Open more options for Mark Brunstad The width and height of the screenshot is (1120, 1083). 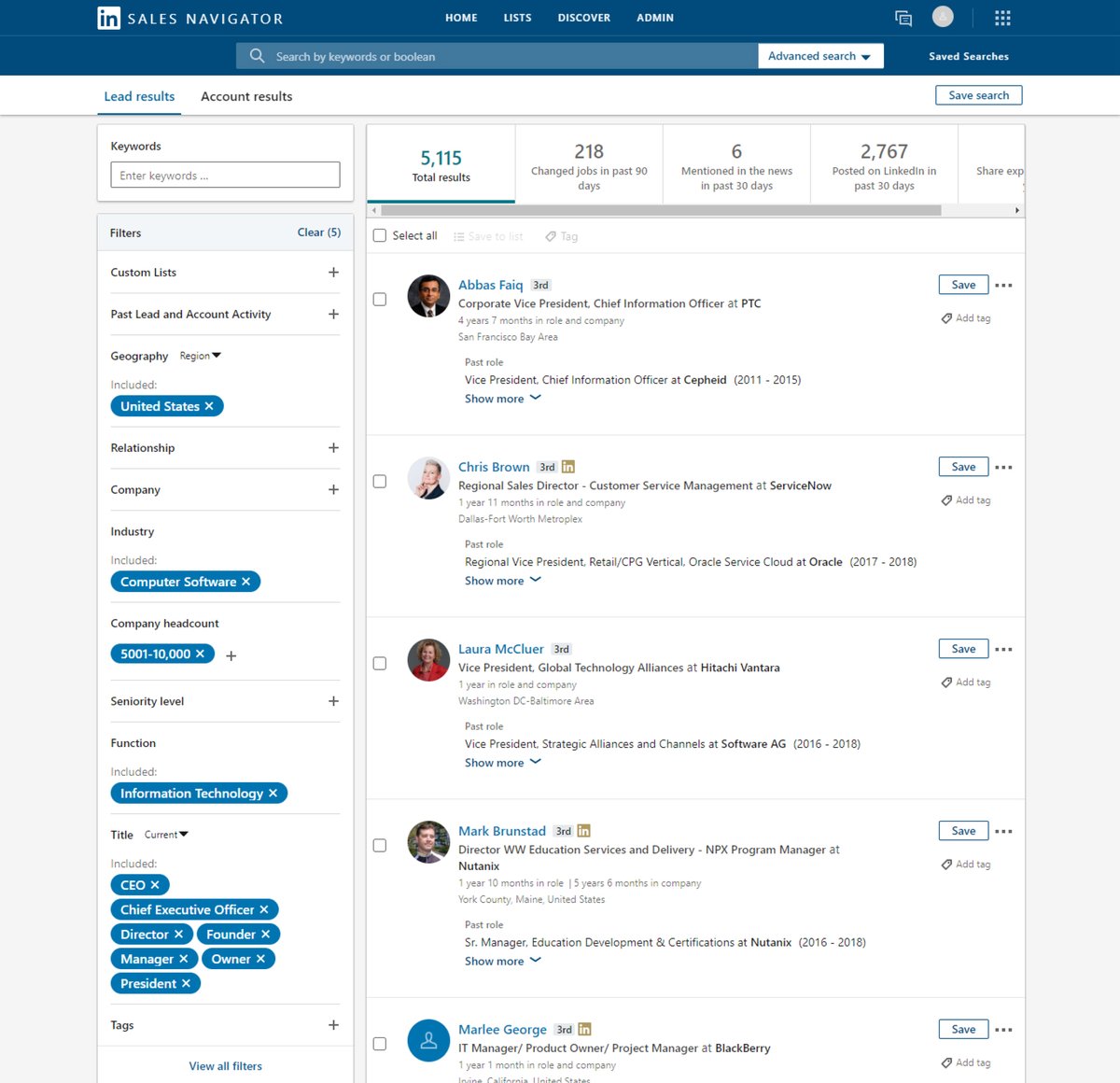point(1003,832)
